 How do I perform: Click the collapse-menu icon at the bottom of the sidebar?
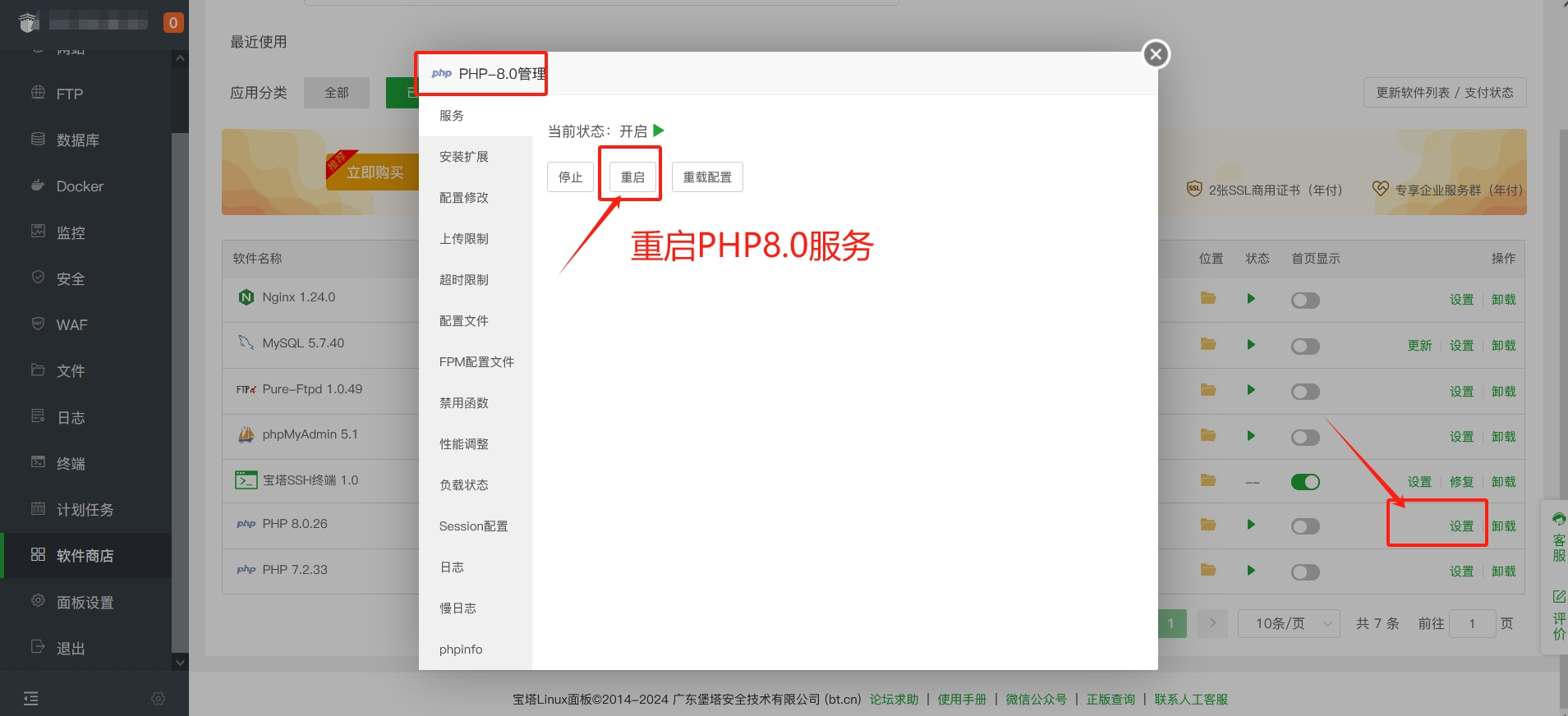click(31, 699)
